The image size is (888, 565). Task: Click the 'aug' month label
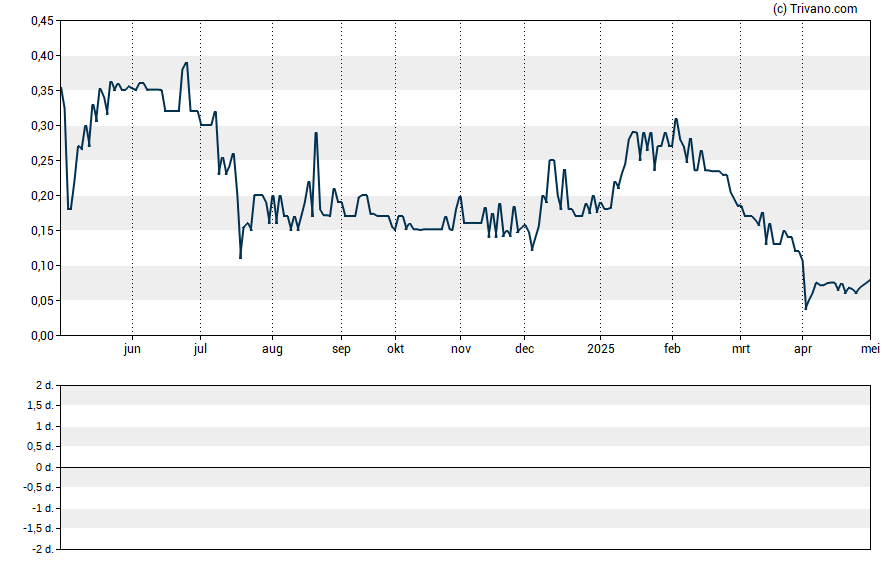pyautogui.click(x=272, y=350)
